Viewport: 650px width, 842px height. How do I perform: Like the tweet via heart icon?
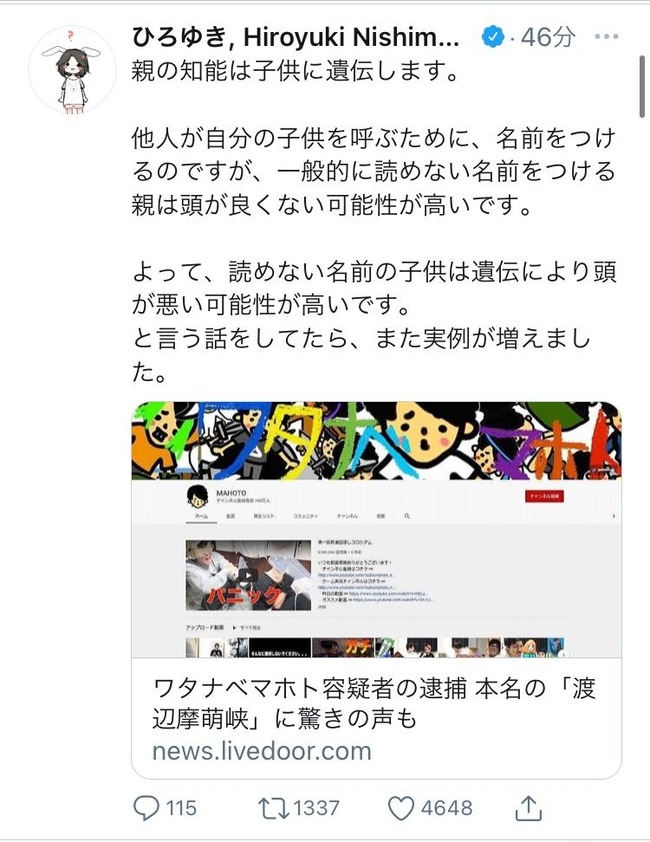coord(401,808)
